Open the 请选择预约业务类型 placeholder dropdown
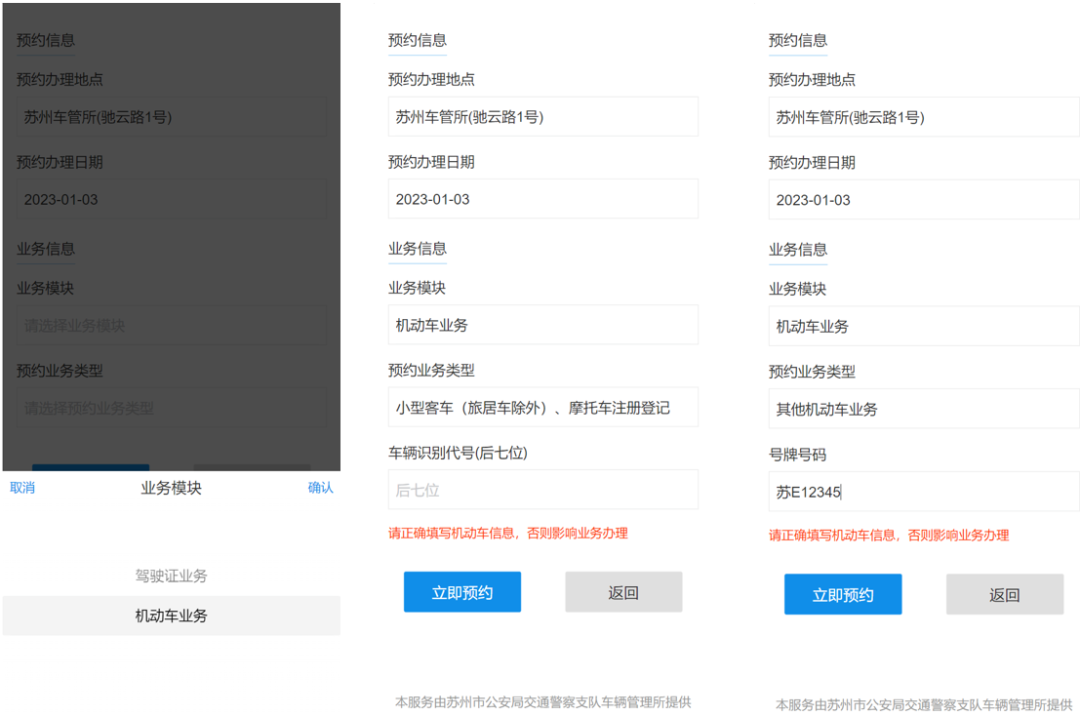The width and height of the screenshot is (1080, 716). tap(171, 408)
